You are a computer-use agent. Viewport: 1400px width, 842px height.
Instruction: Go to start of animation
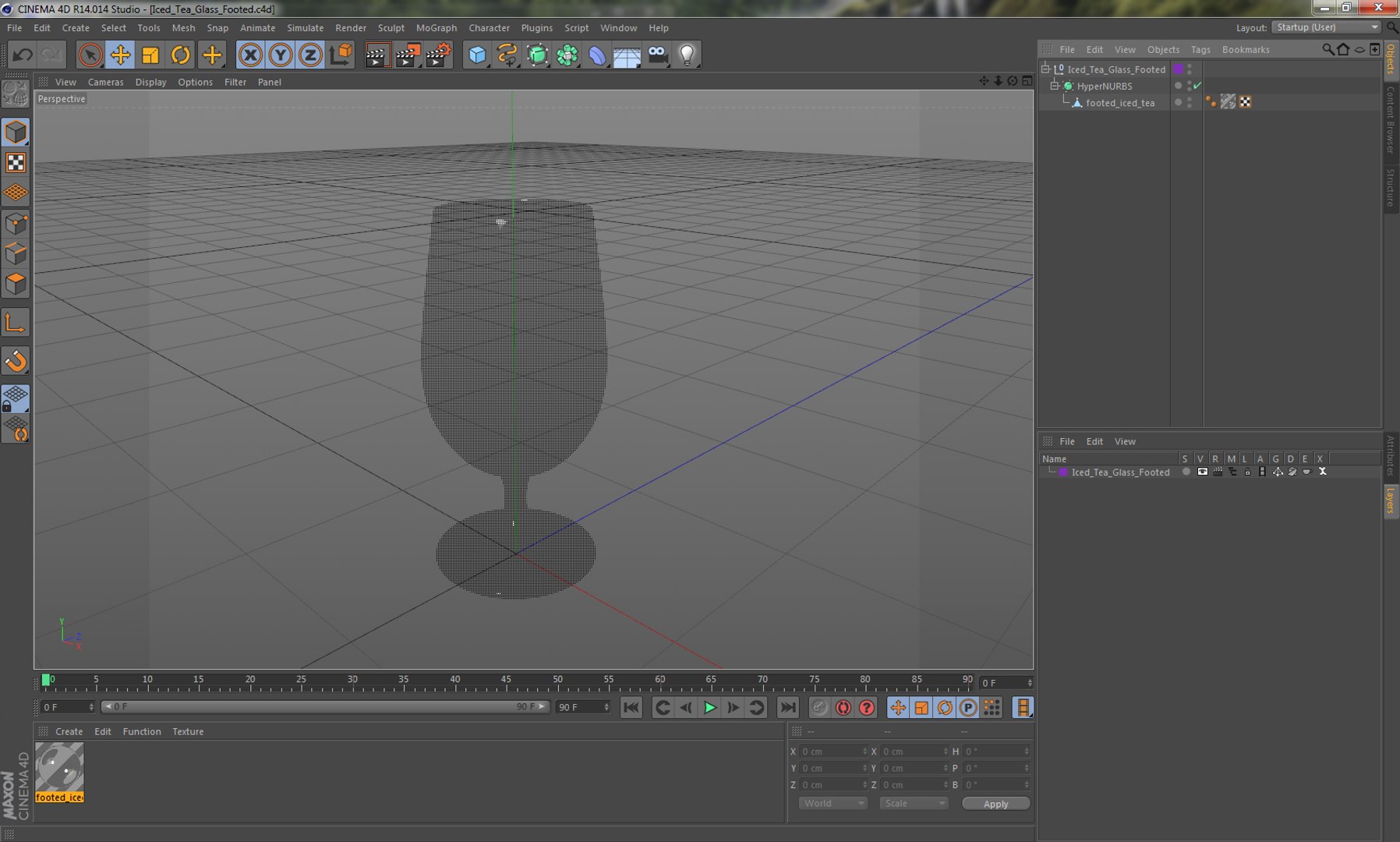631,707
